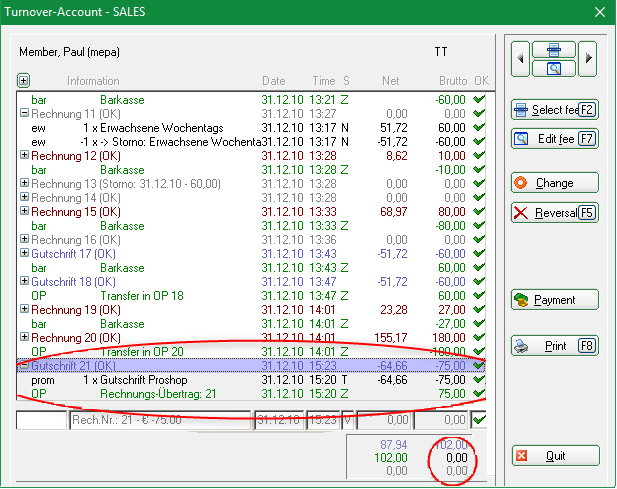Image resolution: width=617 pixels, height=489 pixels.
Task: Select the 'Storno: Erwachsene Wochenta' row
Action: coord(251,142)
